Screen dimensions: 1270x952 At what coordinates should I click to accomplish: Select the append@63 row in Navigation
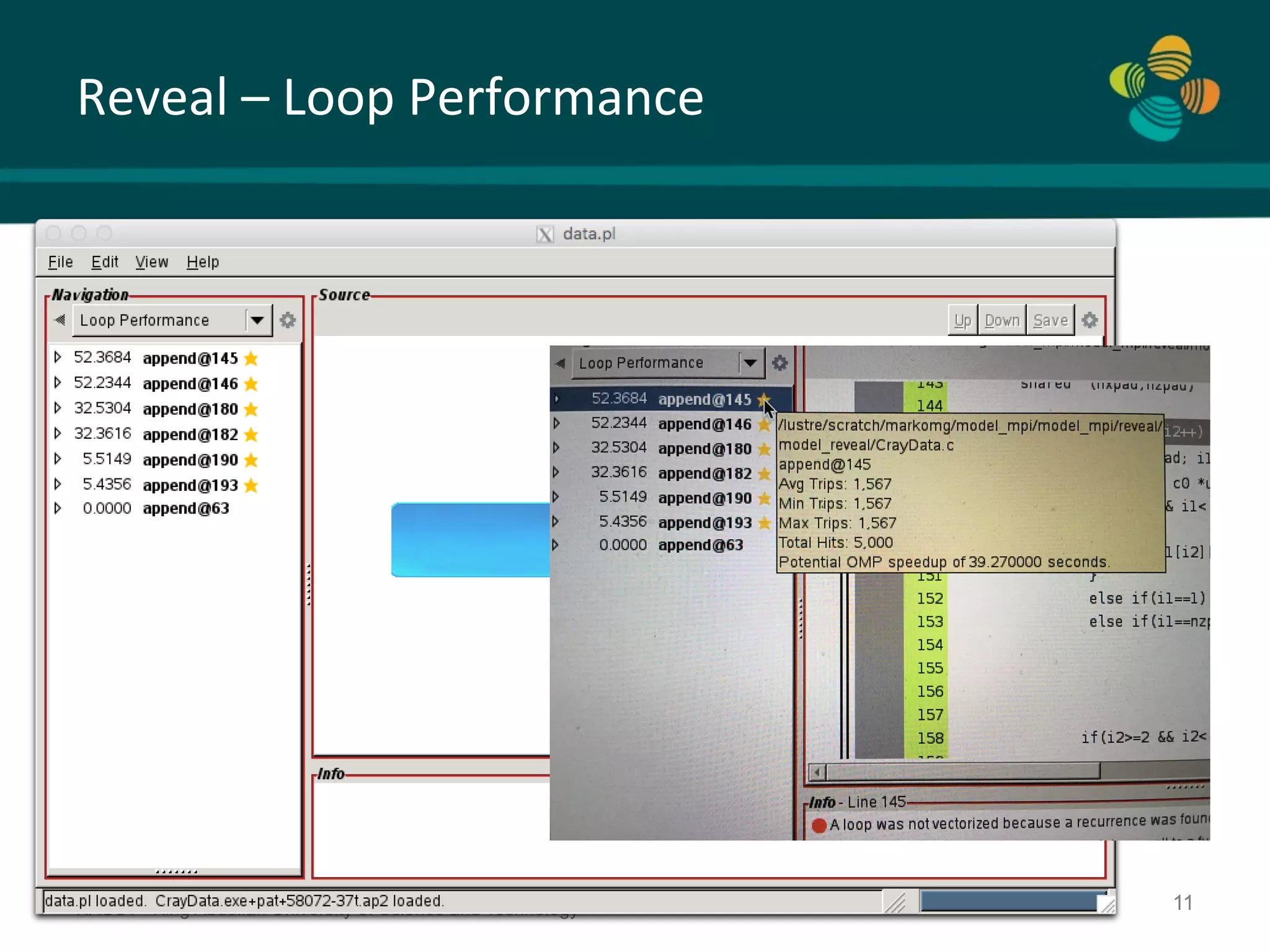pyautogui.click(x=174, y=509)
